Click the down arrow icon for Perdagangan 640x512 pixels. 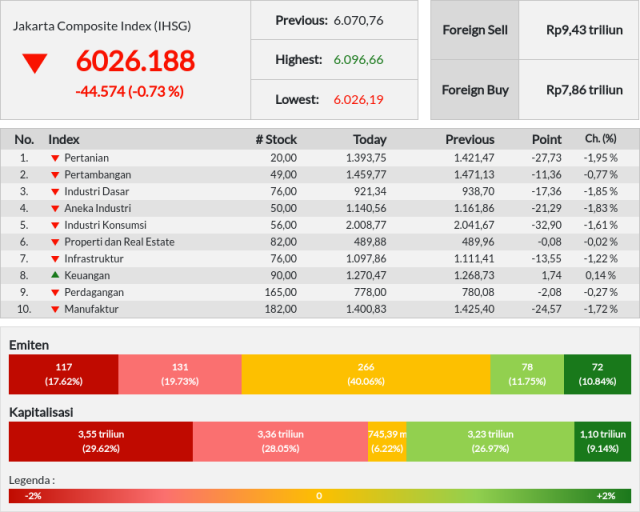pos(55,292)
